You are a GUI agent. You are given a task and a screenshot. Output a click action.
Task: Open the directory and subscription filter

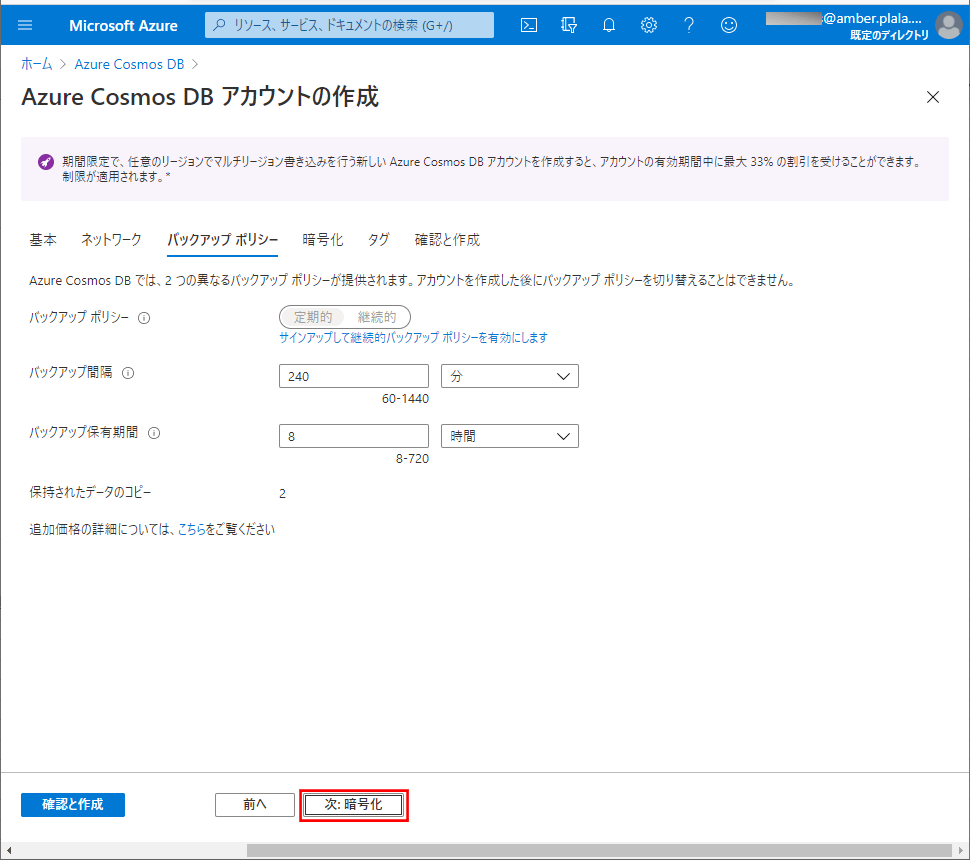pos(569,25)
